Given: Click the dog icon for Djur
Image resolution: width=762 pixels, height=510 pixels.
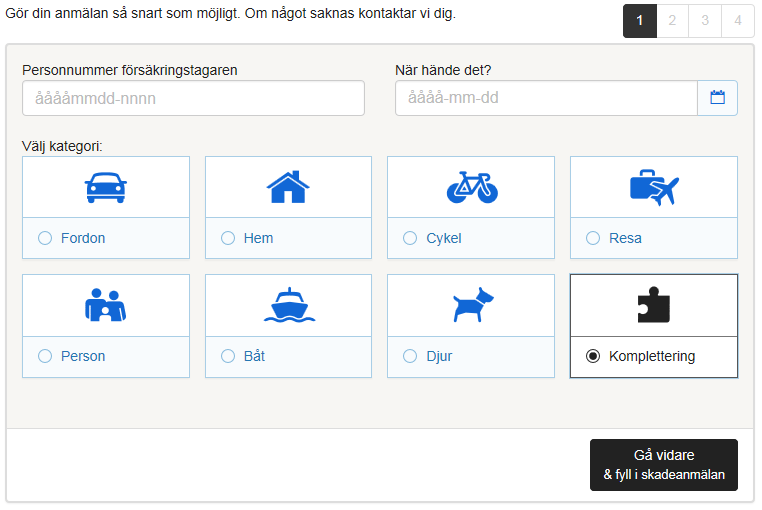Looking at the screenshot, I should [471, 305].
